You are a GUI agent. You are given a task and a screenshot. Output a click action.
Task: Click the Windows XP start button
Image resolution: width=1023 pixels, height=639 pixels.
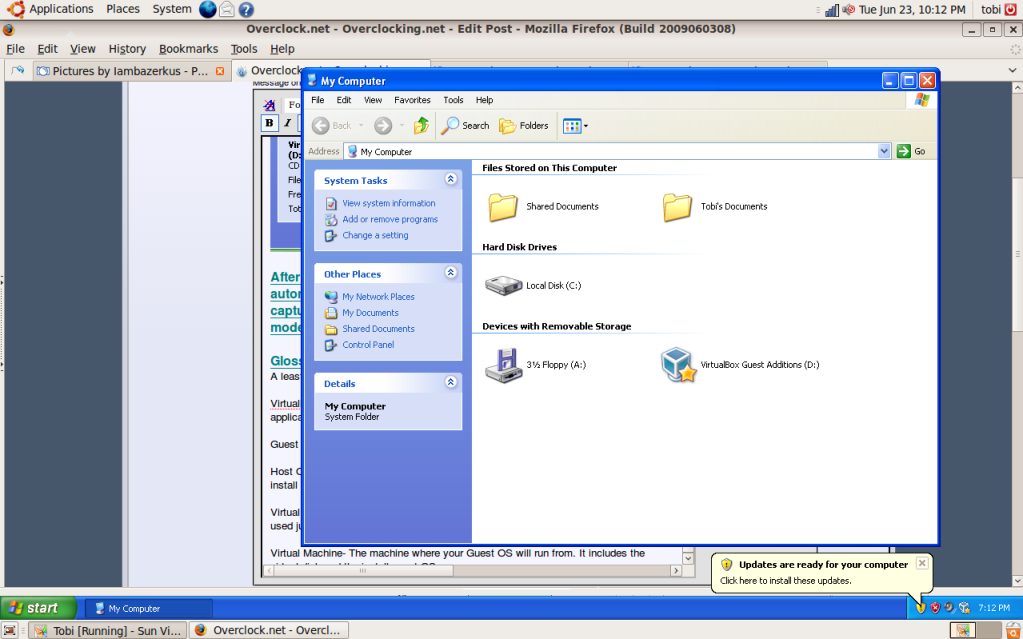(38, 608)
